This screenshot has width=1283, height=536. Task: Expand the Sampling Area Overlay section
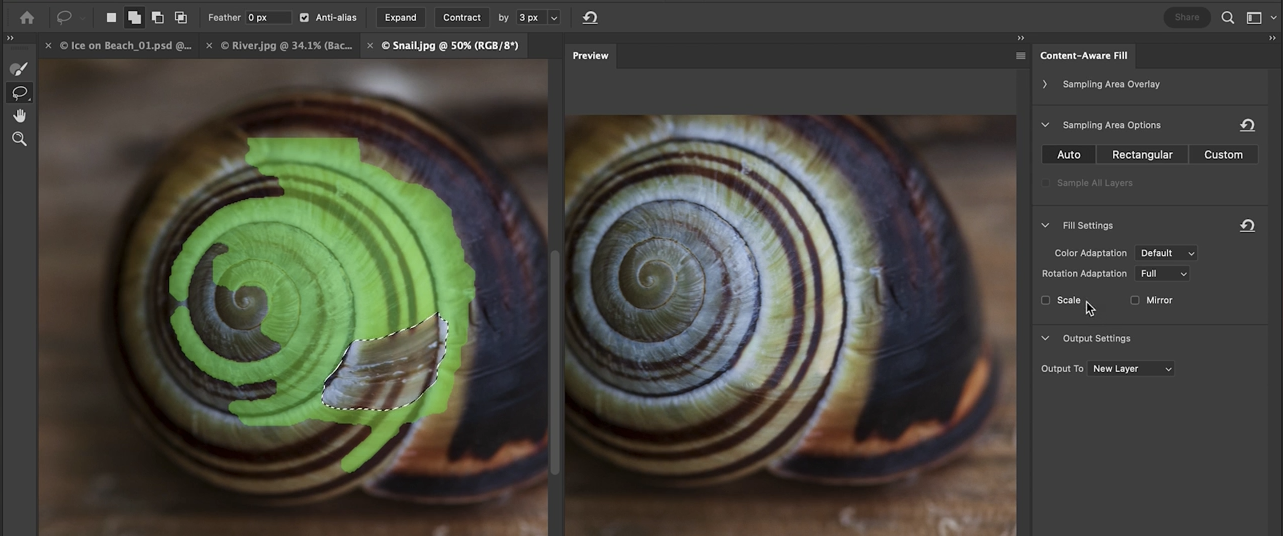(1045, 84)
